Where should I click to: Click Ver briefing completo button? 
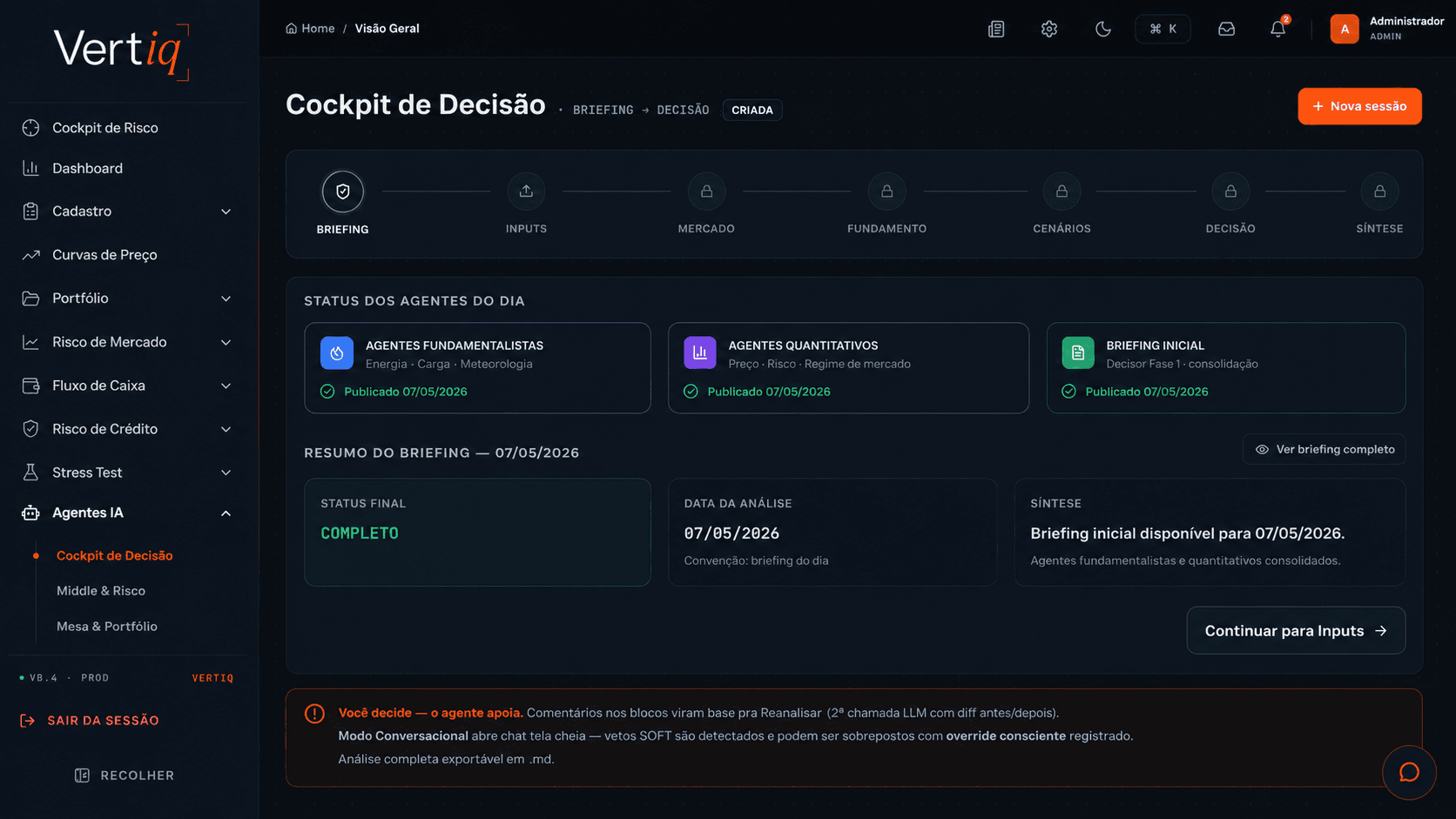(x=1324, y=449)
